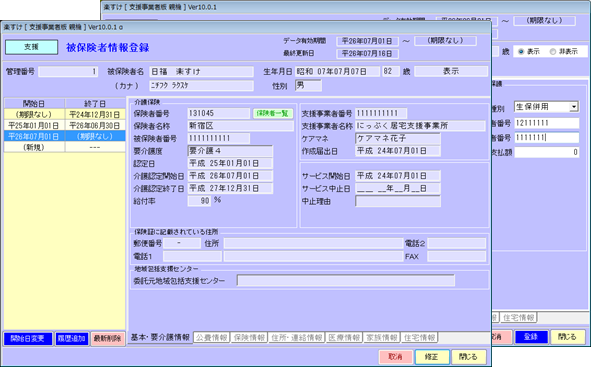This screenshot has width=591, height=367.
Task: Click the 管理番号 field
Action: 68,71
